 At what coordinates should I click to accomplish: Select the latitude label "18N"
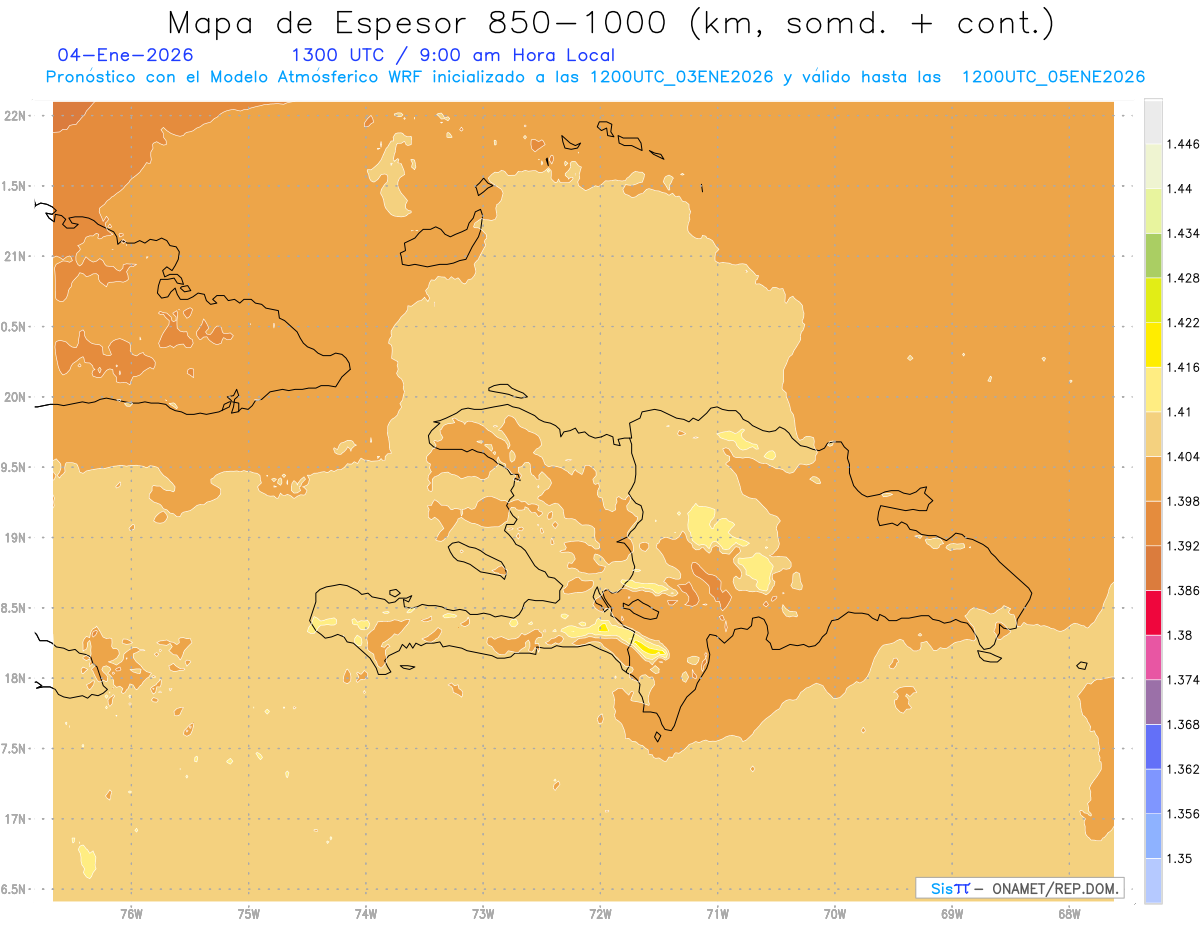pos(15,678)
